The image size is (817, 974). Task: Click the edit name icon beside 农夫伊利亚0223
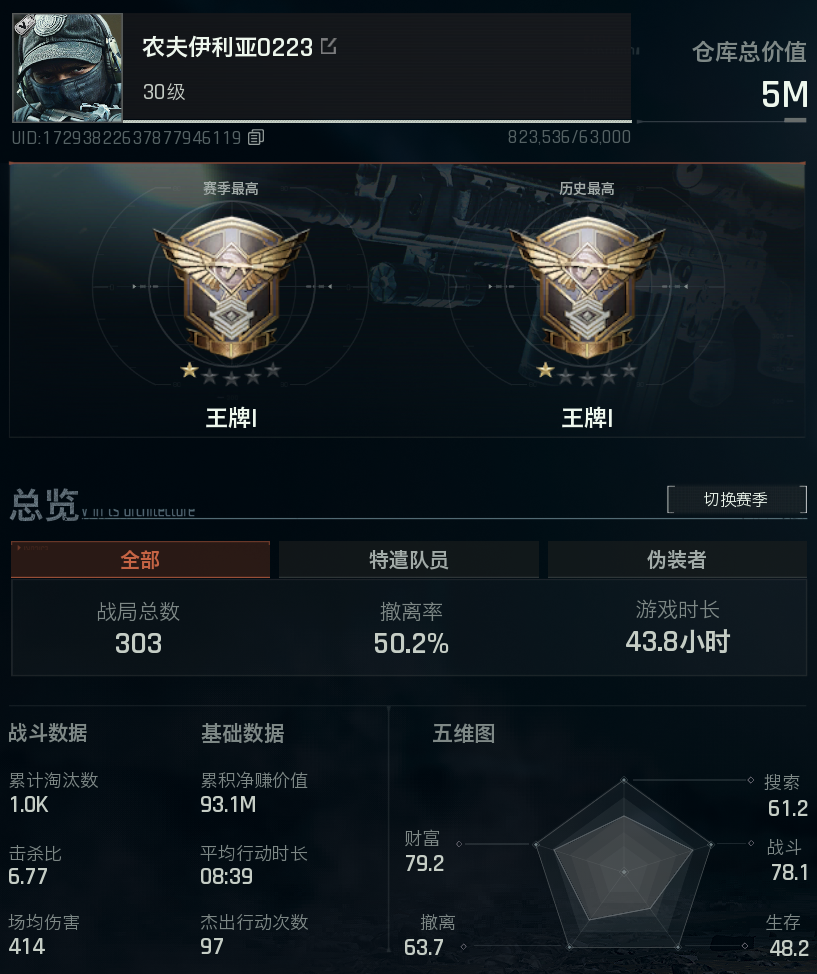[328, 46]
